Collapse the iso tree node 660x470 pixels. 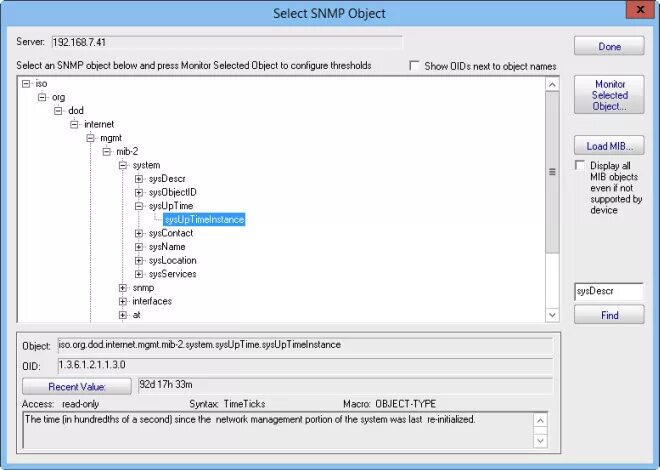[x=26, y=84]
